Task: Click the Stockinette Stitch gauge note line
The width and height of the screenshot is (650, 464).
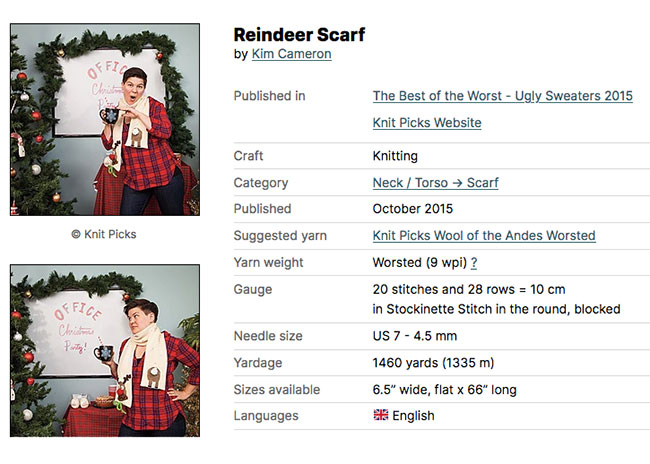Action: click(496, 309)
